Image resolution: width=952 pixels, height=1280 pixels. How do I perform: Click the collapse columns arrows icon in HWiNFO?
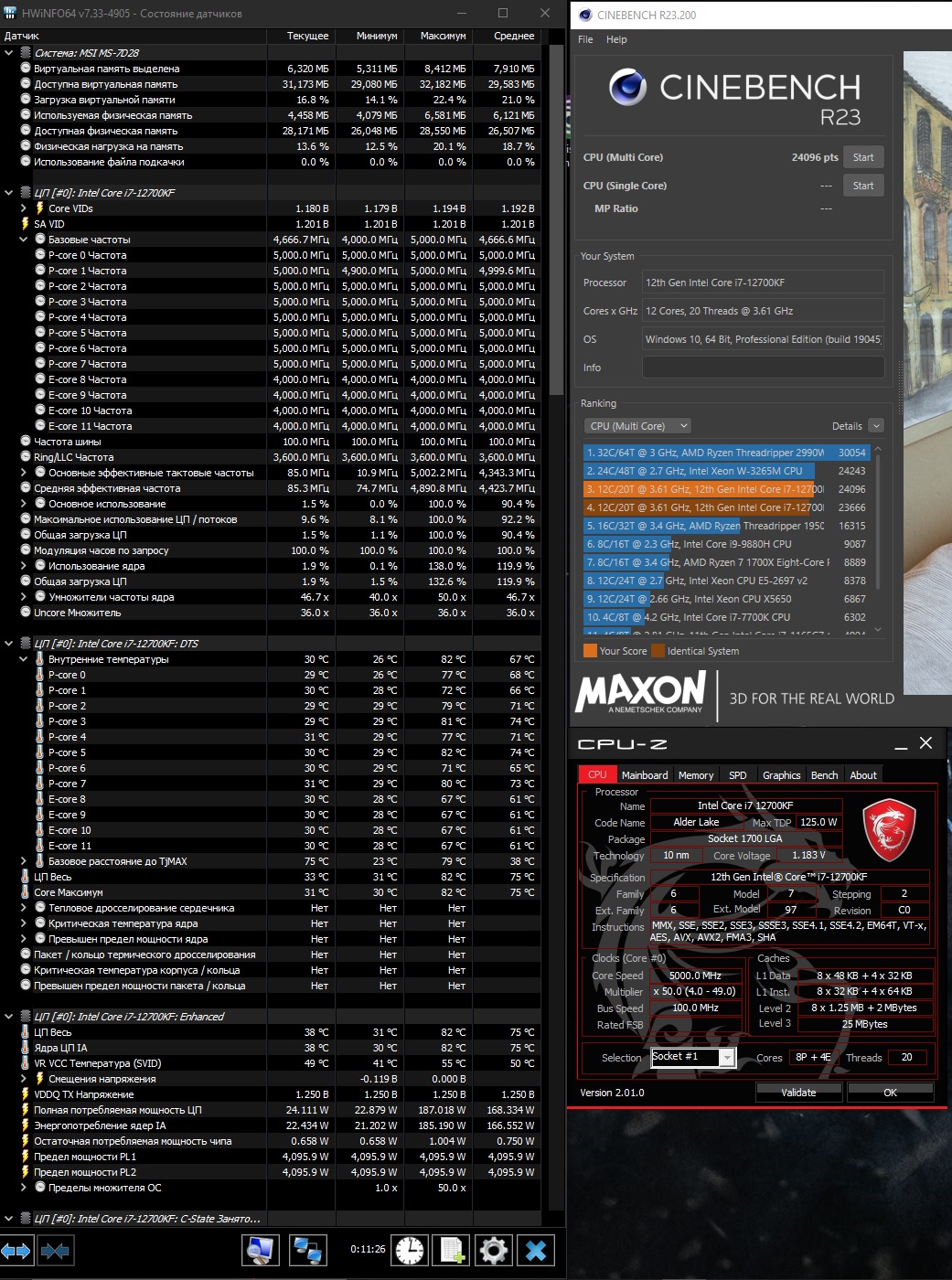click(55, 1250)
